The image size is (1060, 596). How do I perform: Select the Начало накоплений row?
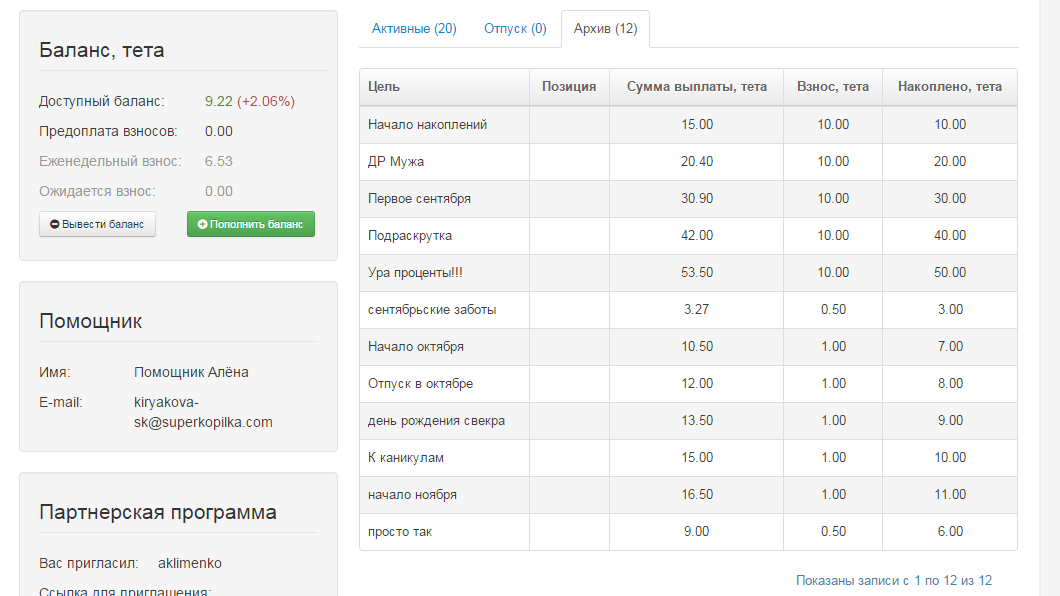pos(427,125)
